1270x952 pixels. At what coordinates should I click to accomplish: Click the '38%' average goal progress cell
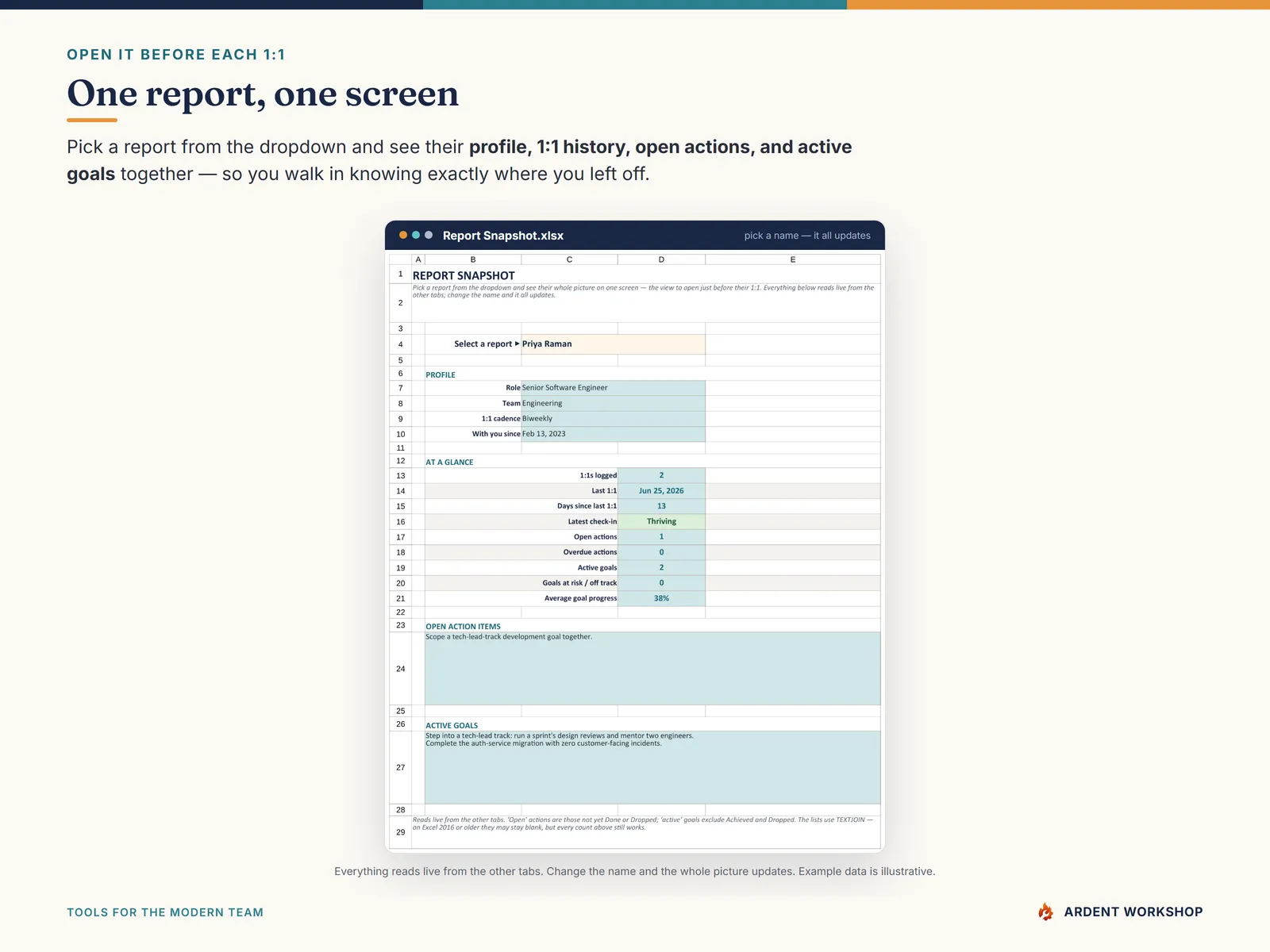tap(661, 598)
